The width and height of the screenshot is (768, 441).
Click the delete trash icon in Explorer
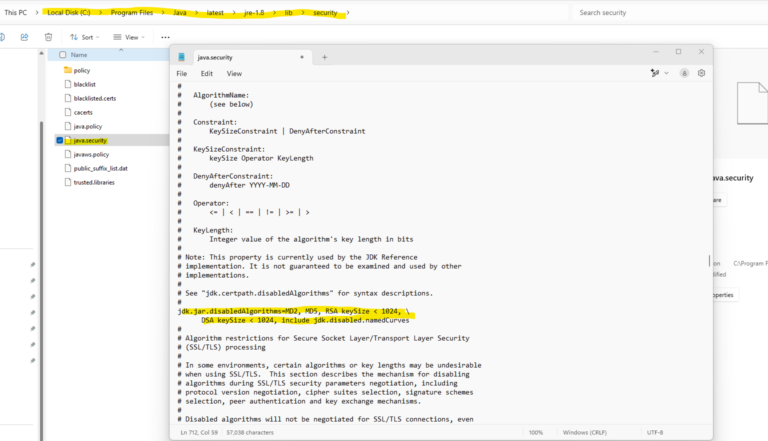(48, 37)
